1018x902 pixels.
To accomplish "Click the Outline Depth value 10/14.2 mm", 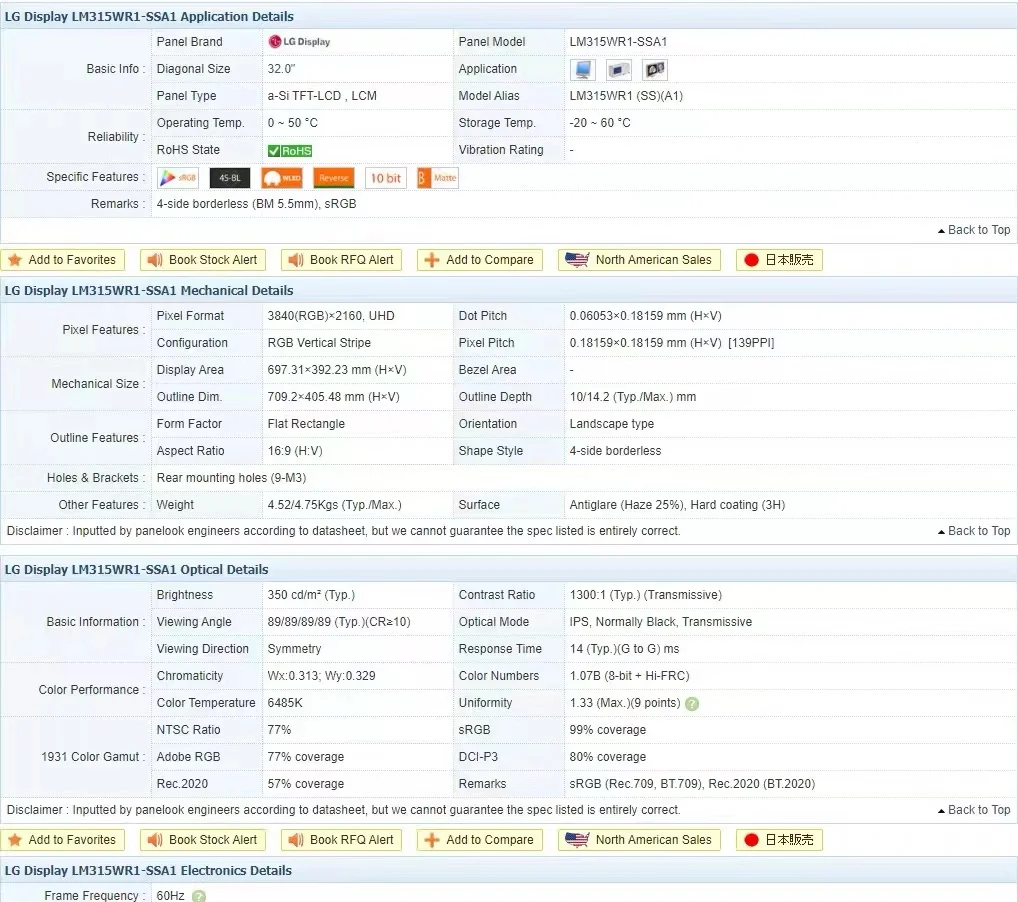I will point(633,397).
